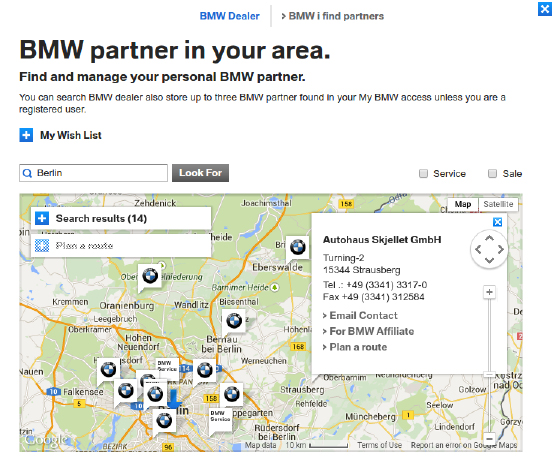554x469 pixels.
Task: Open BMW i find partners tab
Action: tap(332, 16)
